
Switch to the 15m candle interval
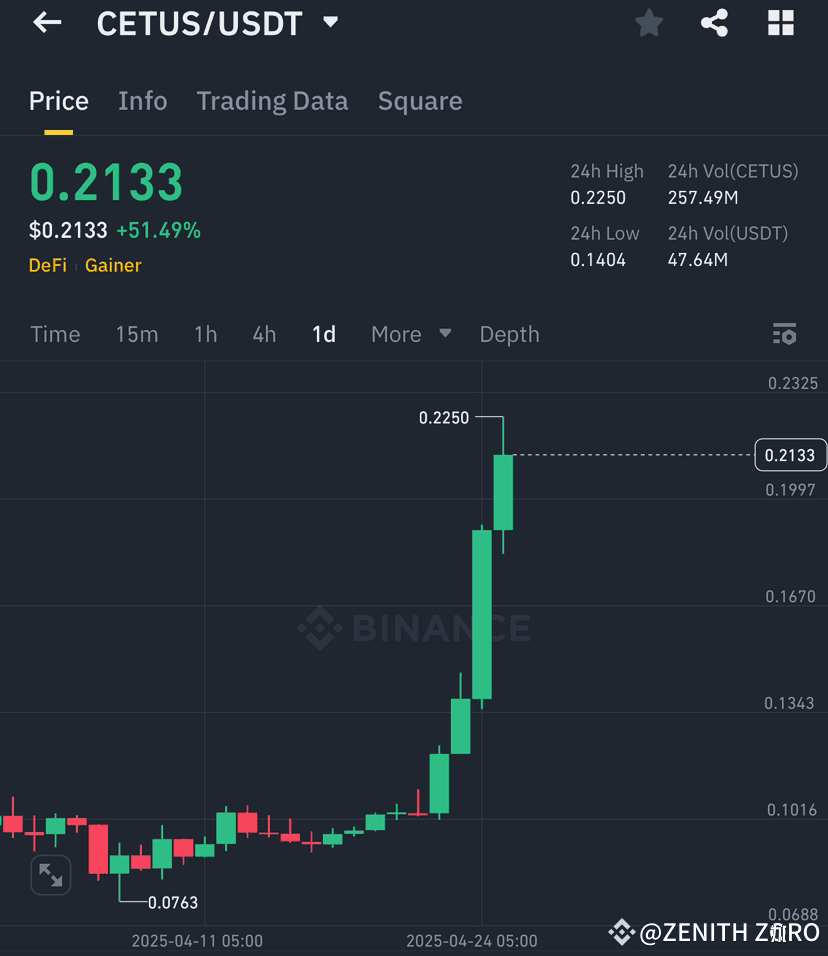click(x=137, y=334)
